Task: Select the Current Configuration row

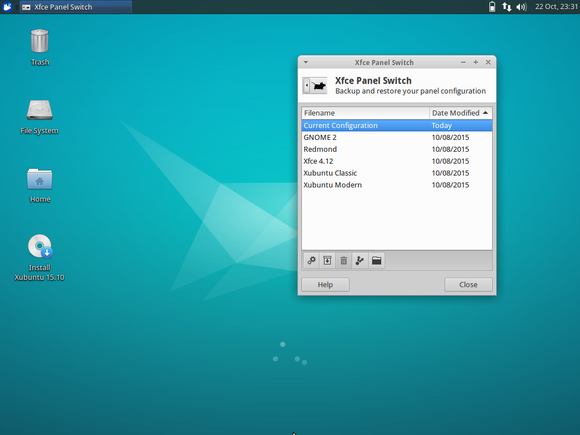Action: pos(397,125)
